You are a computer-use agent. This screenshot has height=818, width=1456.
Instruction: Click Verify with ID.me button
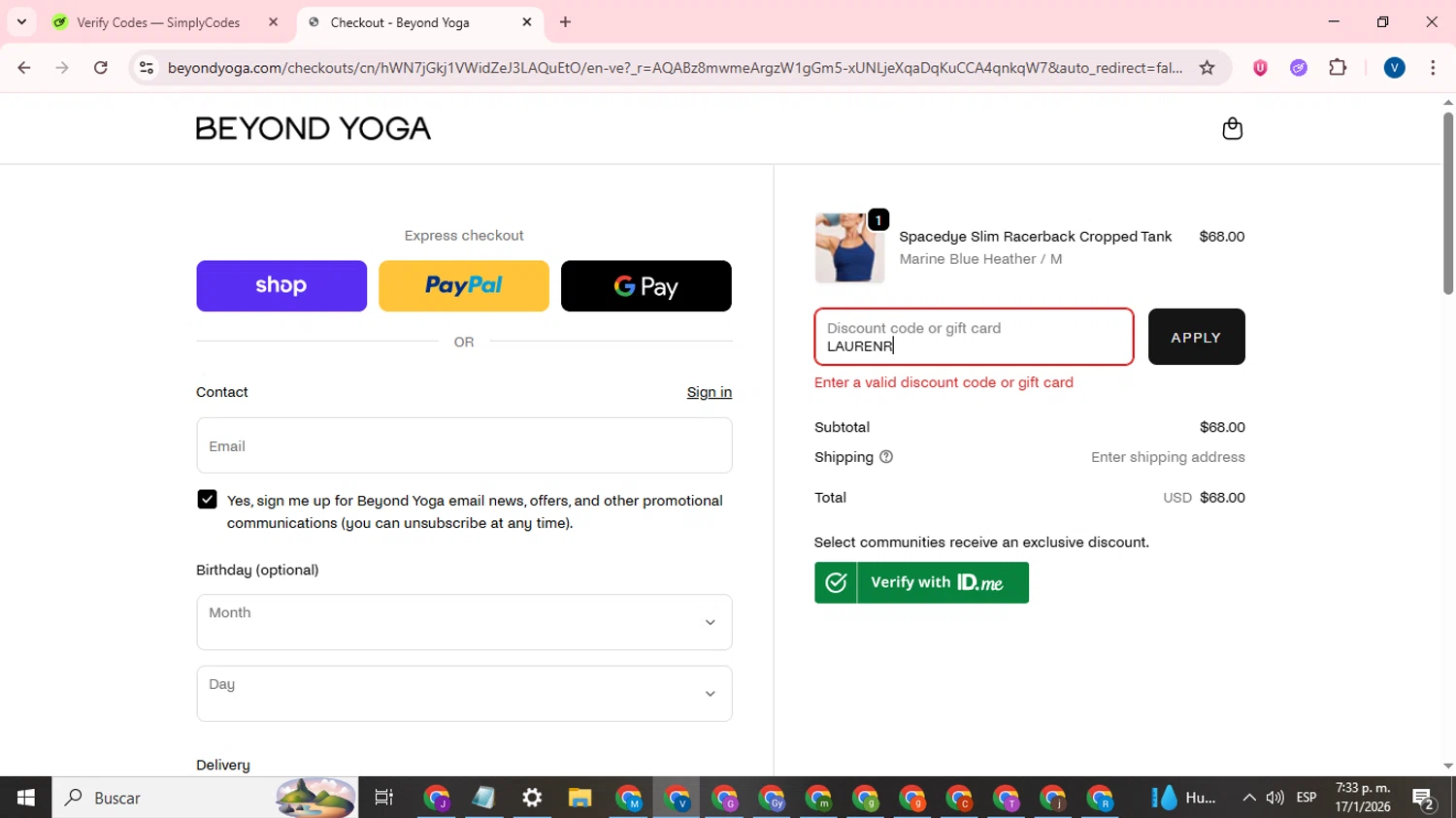pos(921,582)
